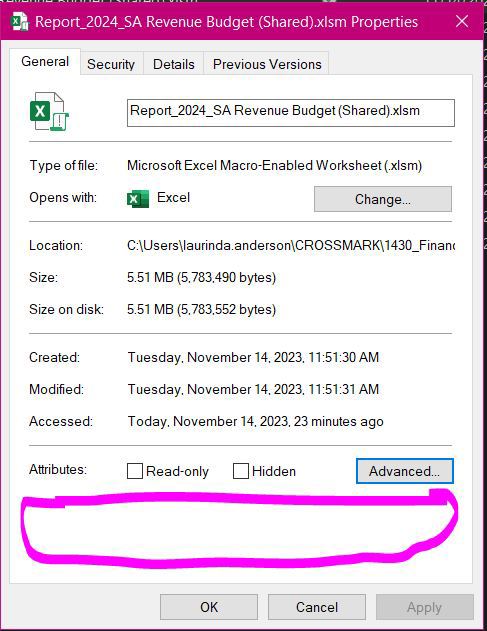The width and height of the screenshot is (487, 631).
Task: Click the large Excel macro file icon
Action: [x=49, y=111]
